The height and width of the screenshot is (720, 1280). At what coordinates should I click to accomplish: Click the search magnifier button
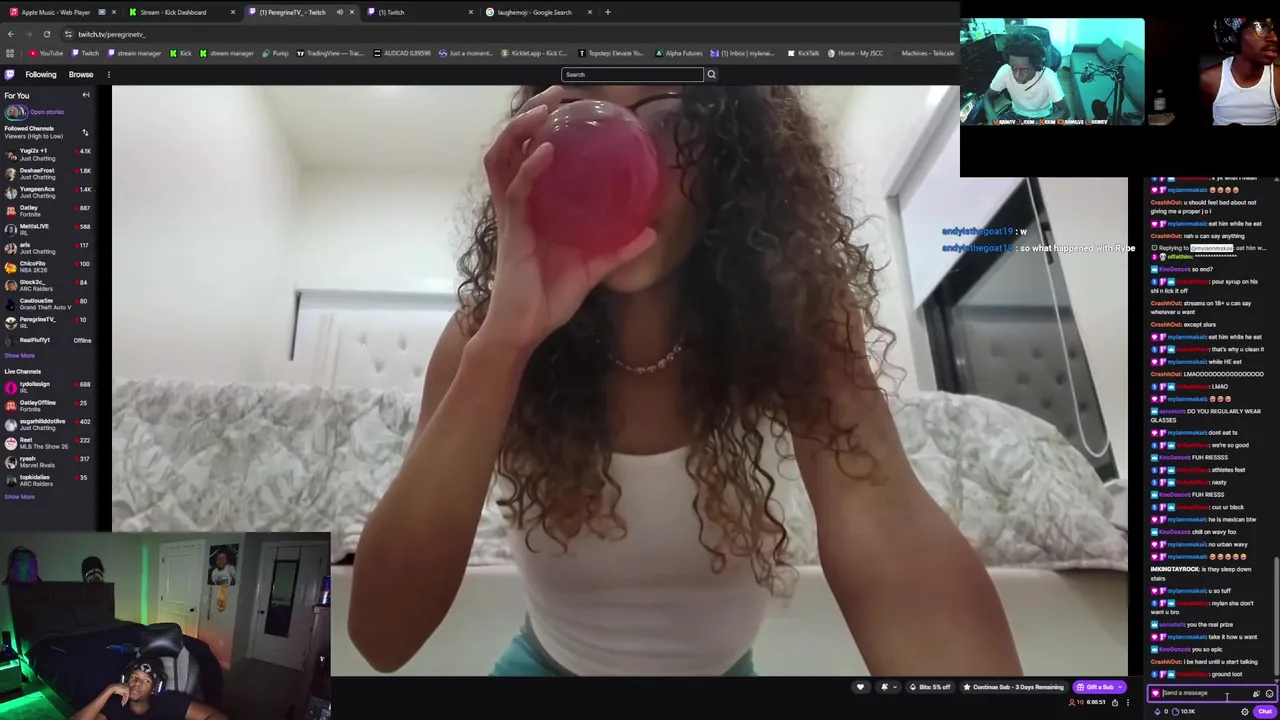pyautogui.click(x=711, y=74)
